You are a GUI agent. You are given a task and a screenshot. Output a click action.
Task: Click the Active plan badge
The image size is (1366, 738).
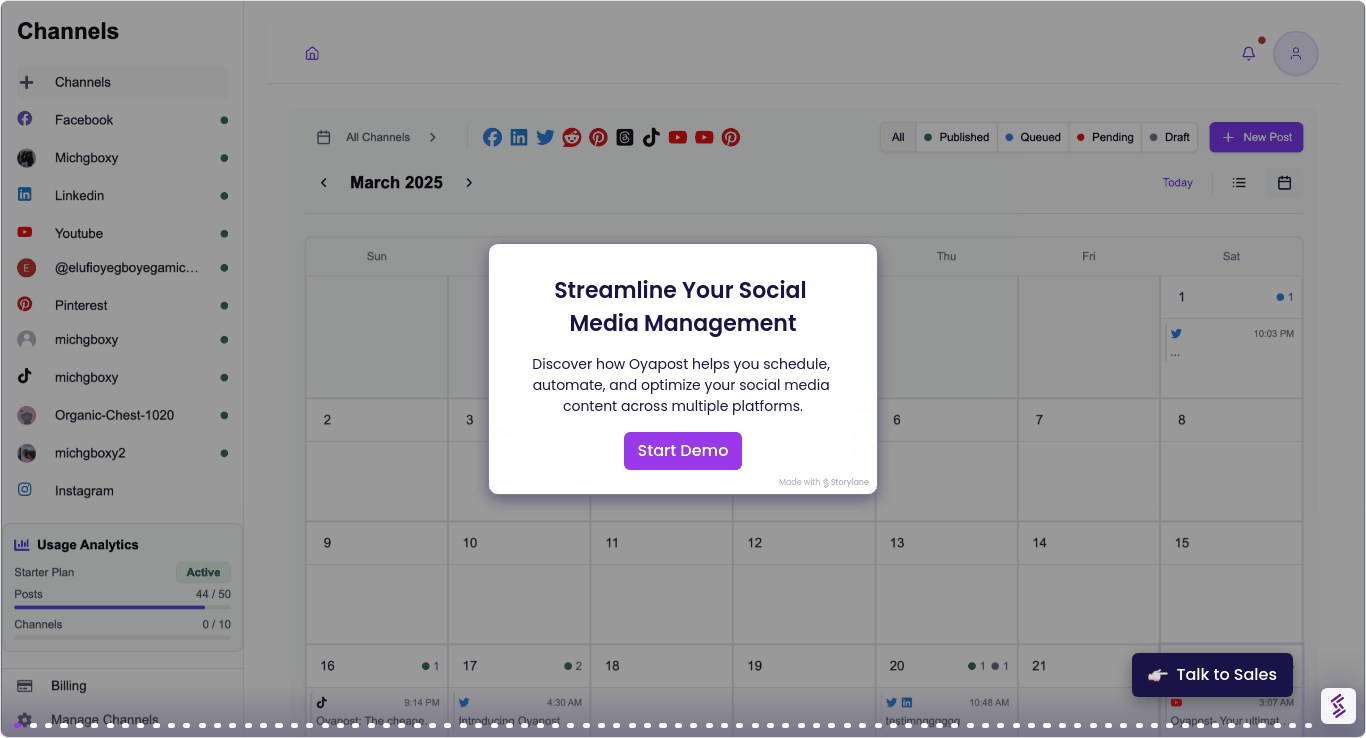[x=203, y=573]
